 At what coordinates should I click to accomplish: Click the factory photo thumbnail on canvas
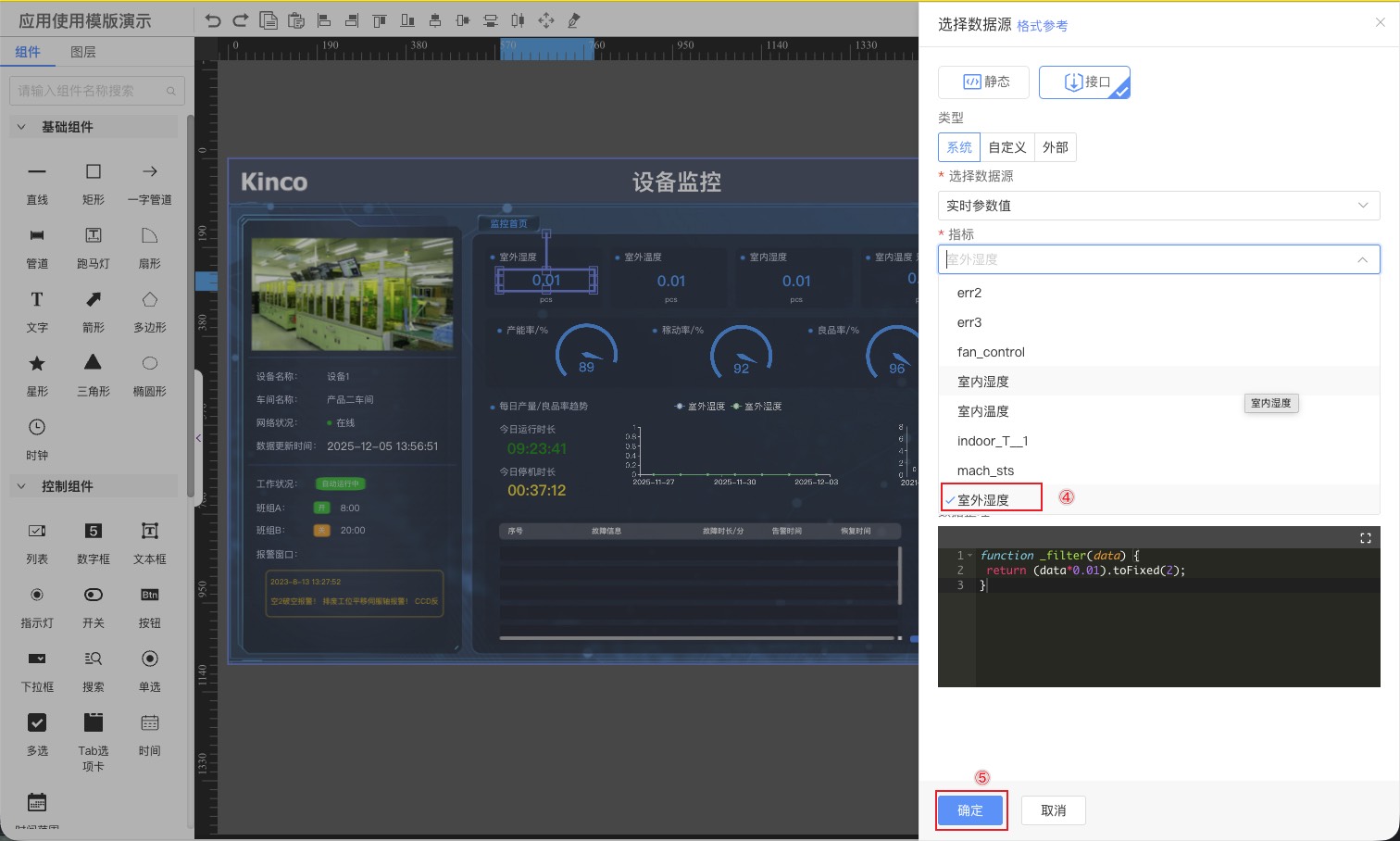click(352, 294)
